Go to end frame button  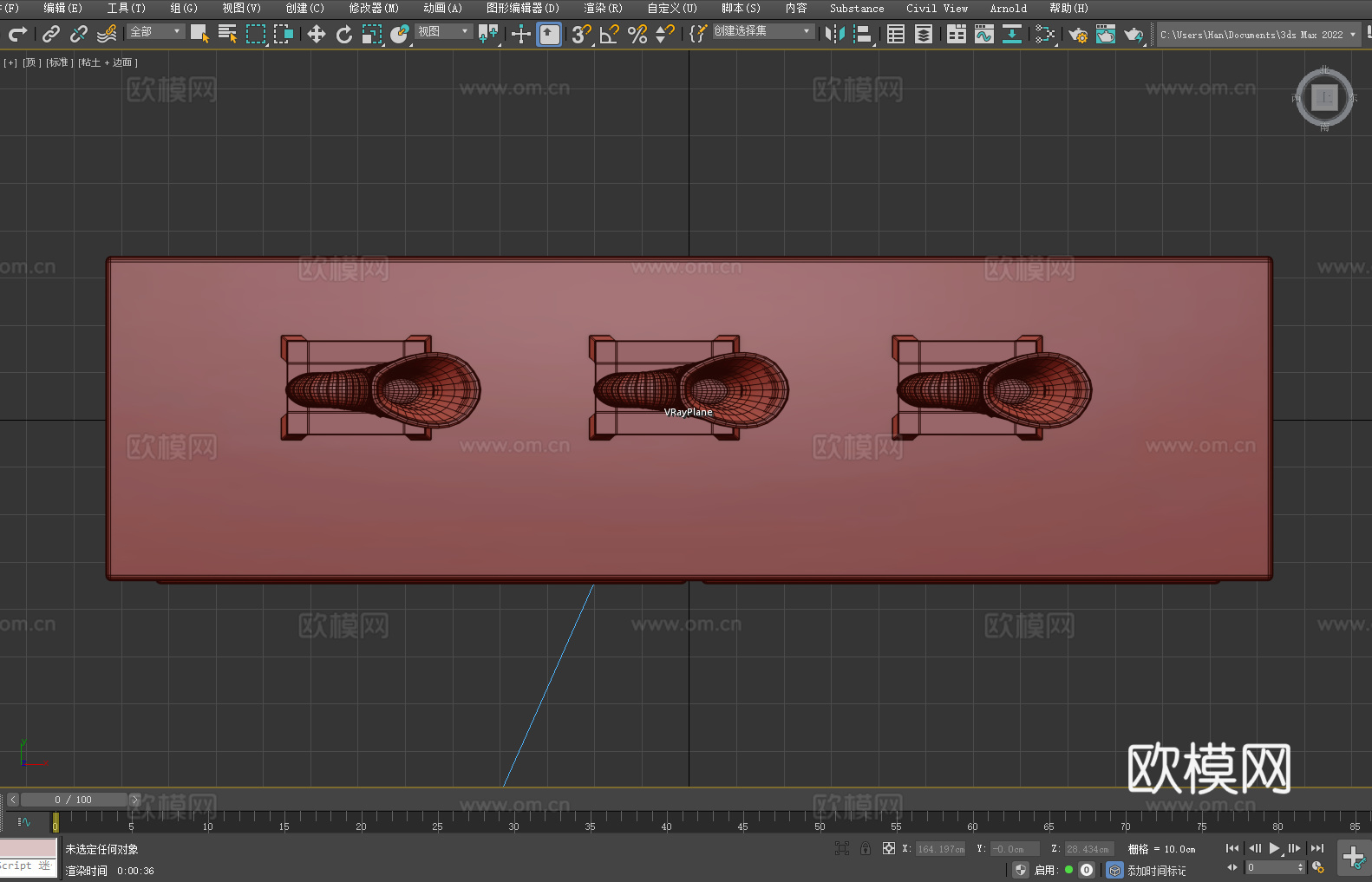(x=1317, y=848)
